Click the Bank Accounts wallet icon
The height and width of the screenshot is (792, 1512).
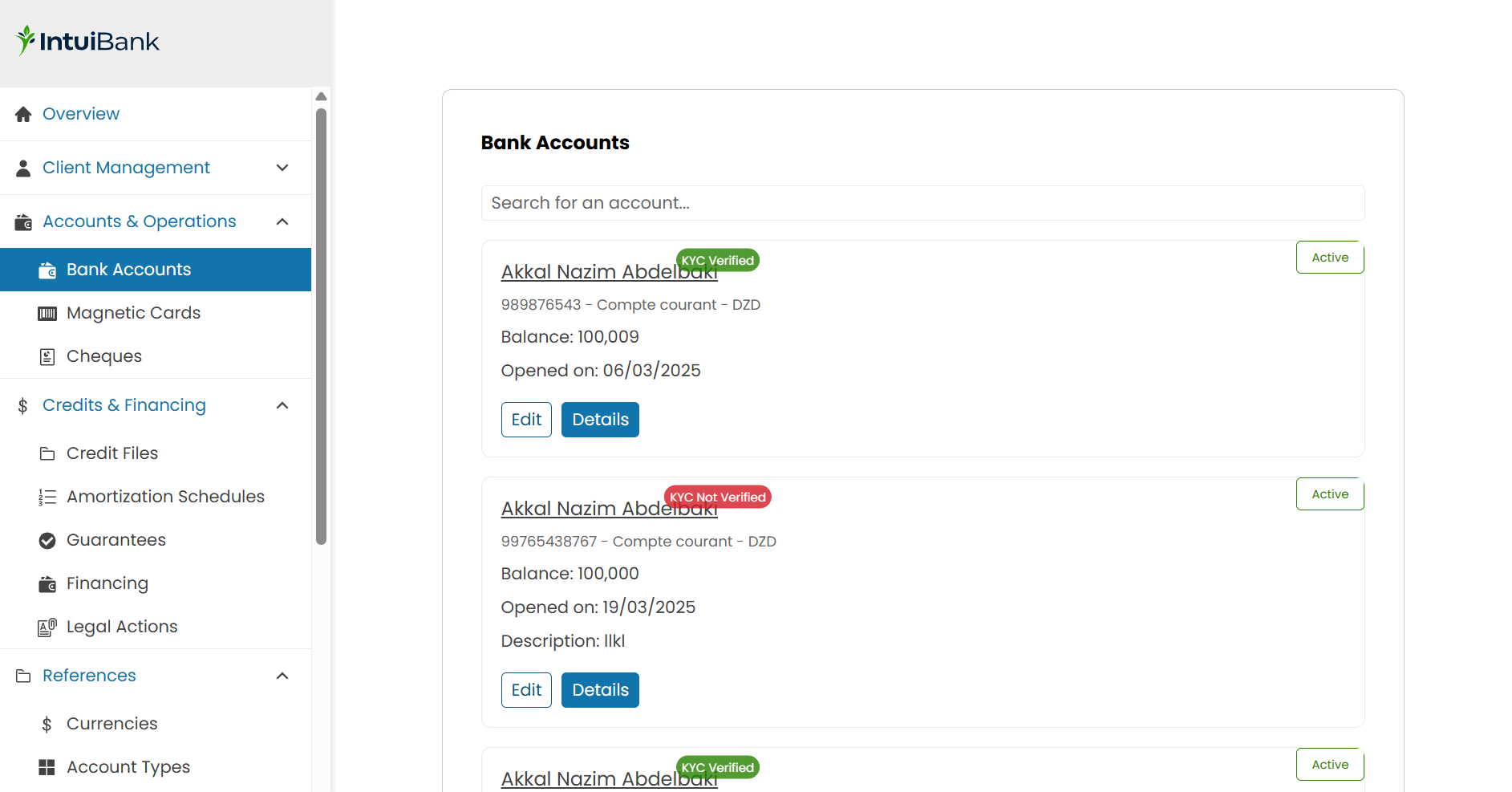[x=47, y=270]
